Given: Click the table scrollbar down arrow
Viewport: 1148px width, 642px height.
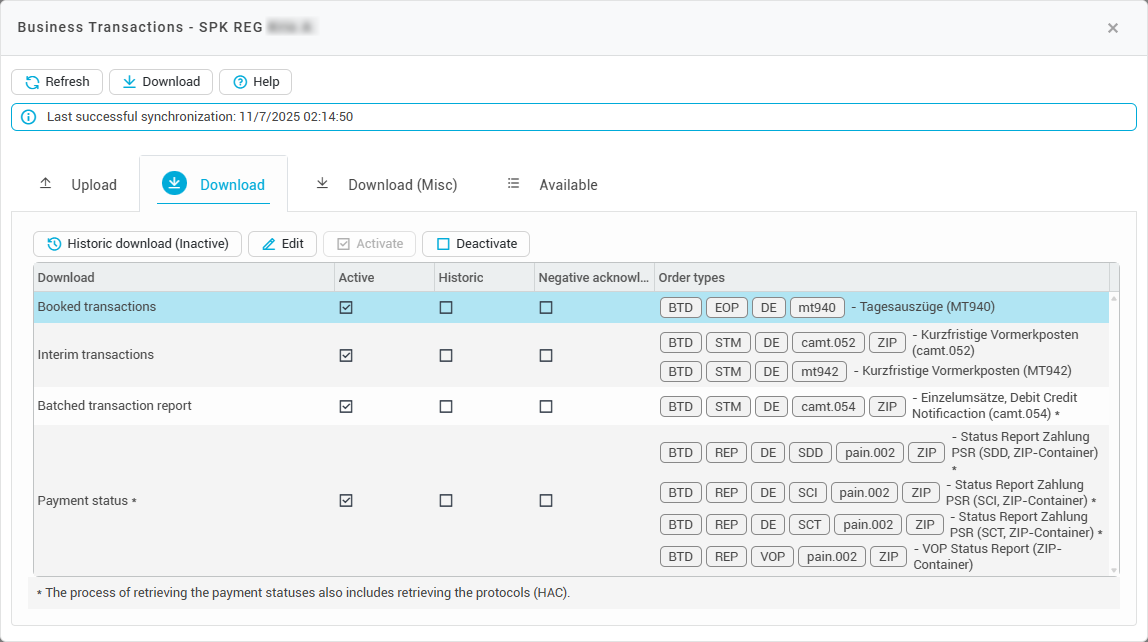Looking at the screenshot, I should (1114, 570).
